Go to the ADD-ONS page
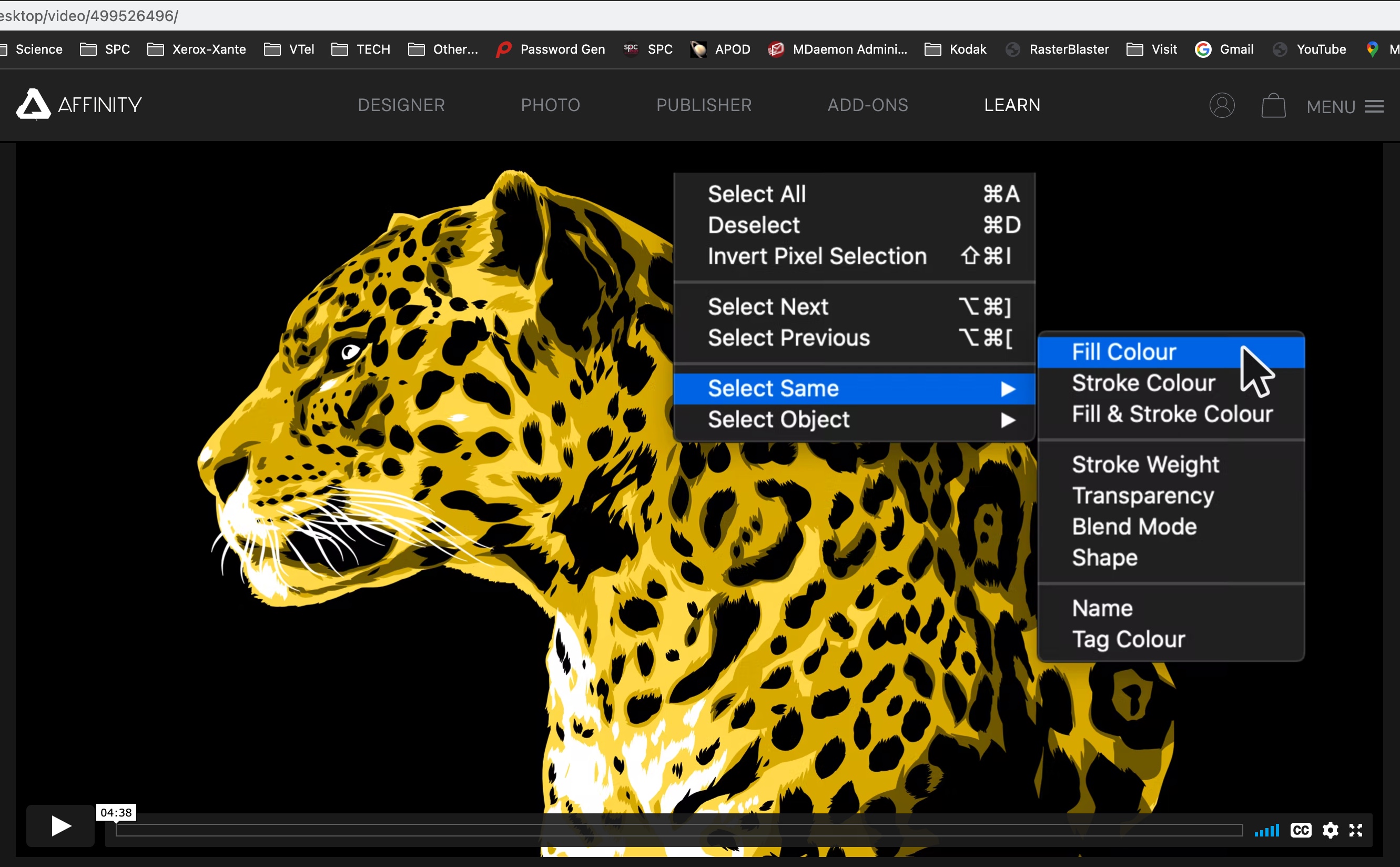Viewport: 1400px width, 867px height. [868, 105]
